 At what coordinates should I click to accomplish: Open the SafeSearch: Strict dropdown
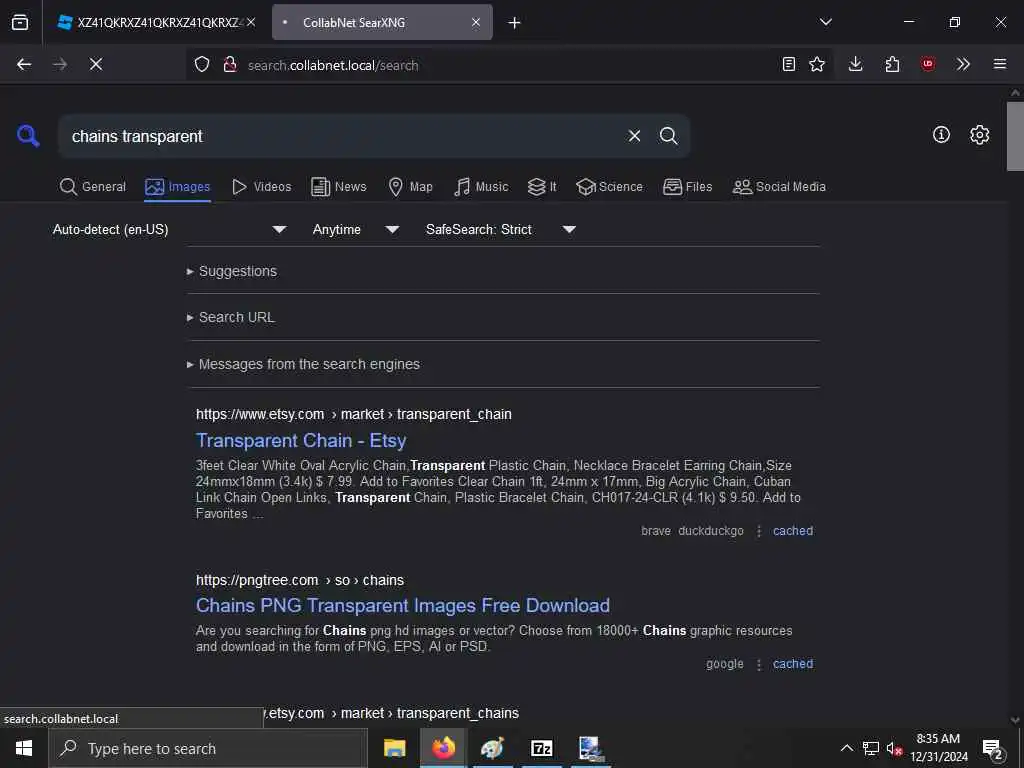point(500,229)
